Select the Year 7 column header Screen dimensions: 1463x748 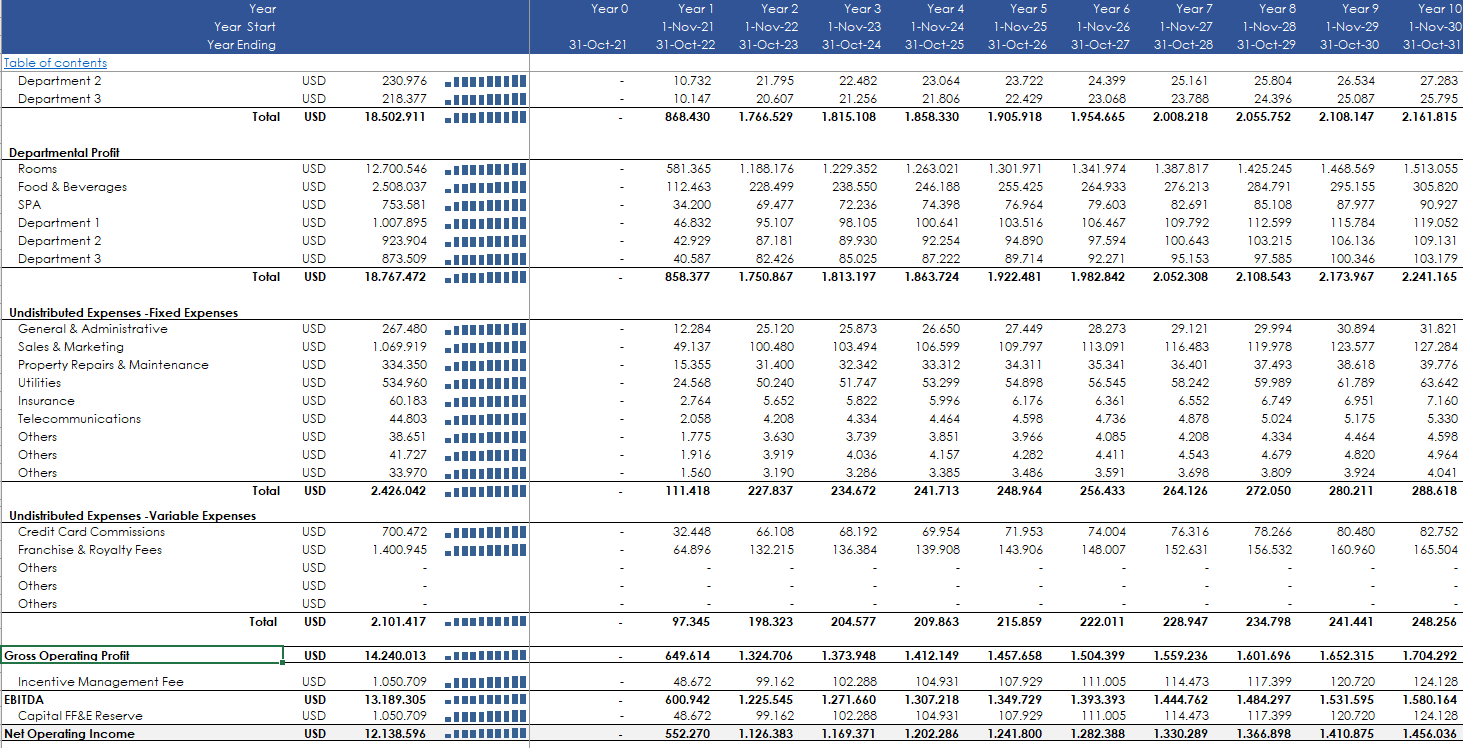click(1195, 9)
